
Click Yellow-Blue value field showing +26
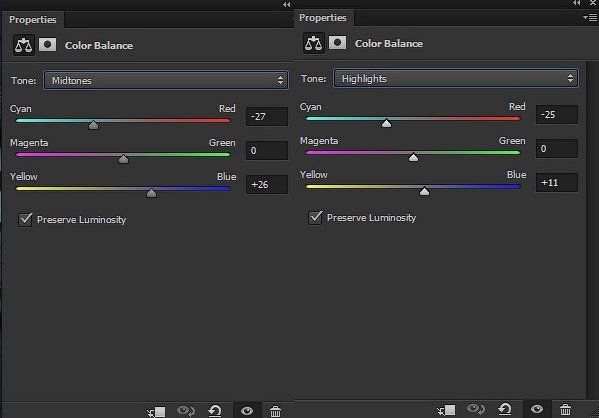click(267, 184)
